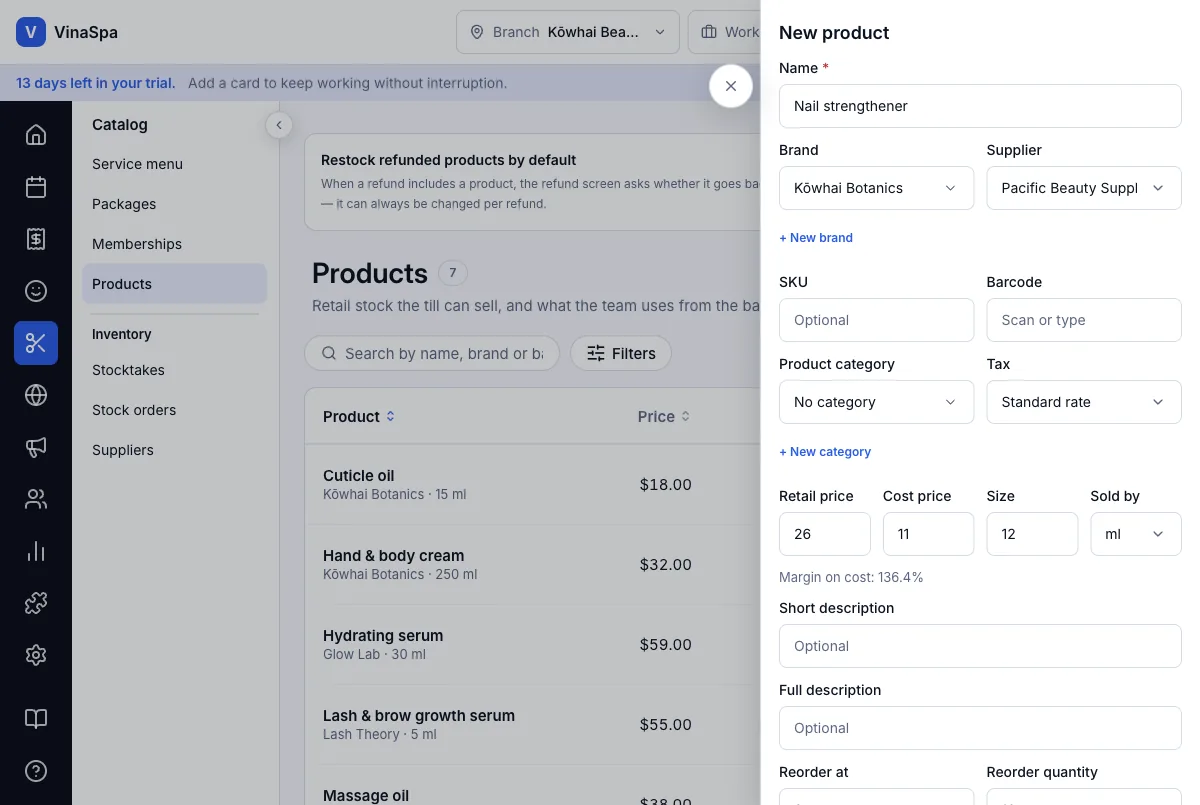The width and height of the screenshot is (1200, 805).
Task: Collapse the Catalog side menu
Action: [x=279, y=125]
